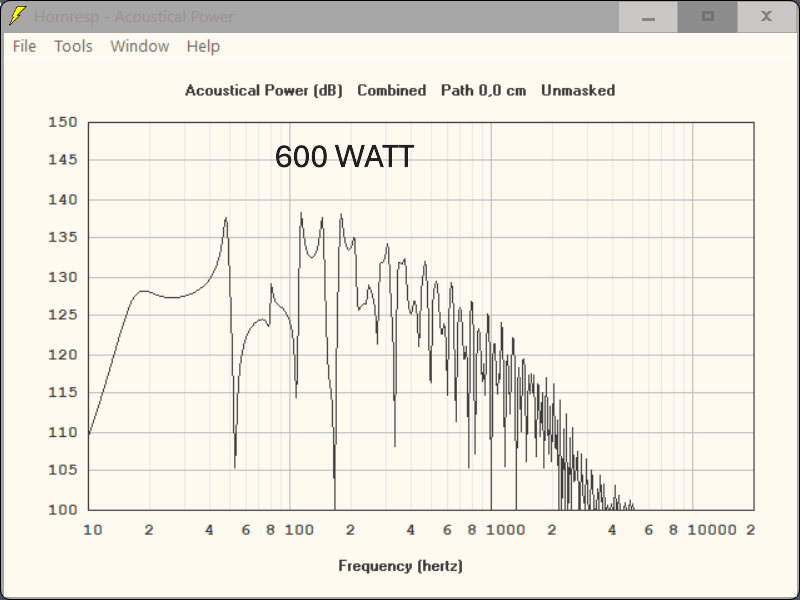
Task: Open the Window menu
Action: [x=139, y=46]
